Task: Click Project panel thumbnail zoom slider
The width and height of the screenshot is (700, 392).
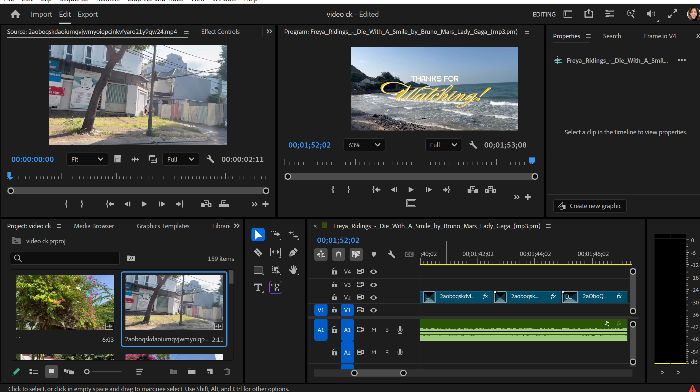Action: 103,371
